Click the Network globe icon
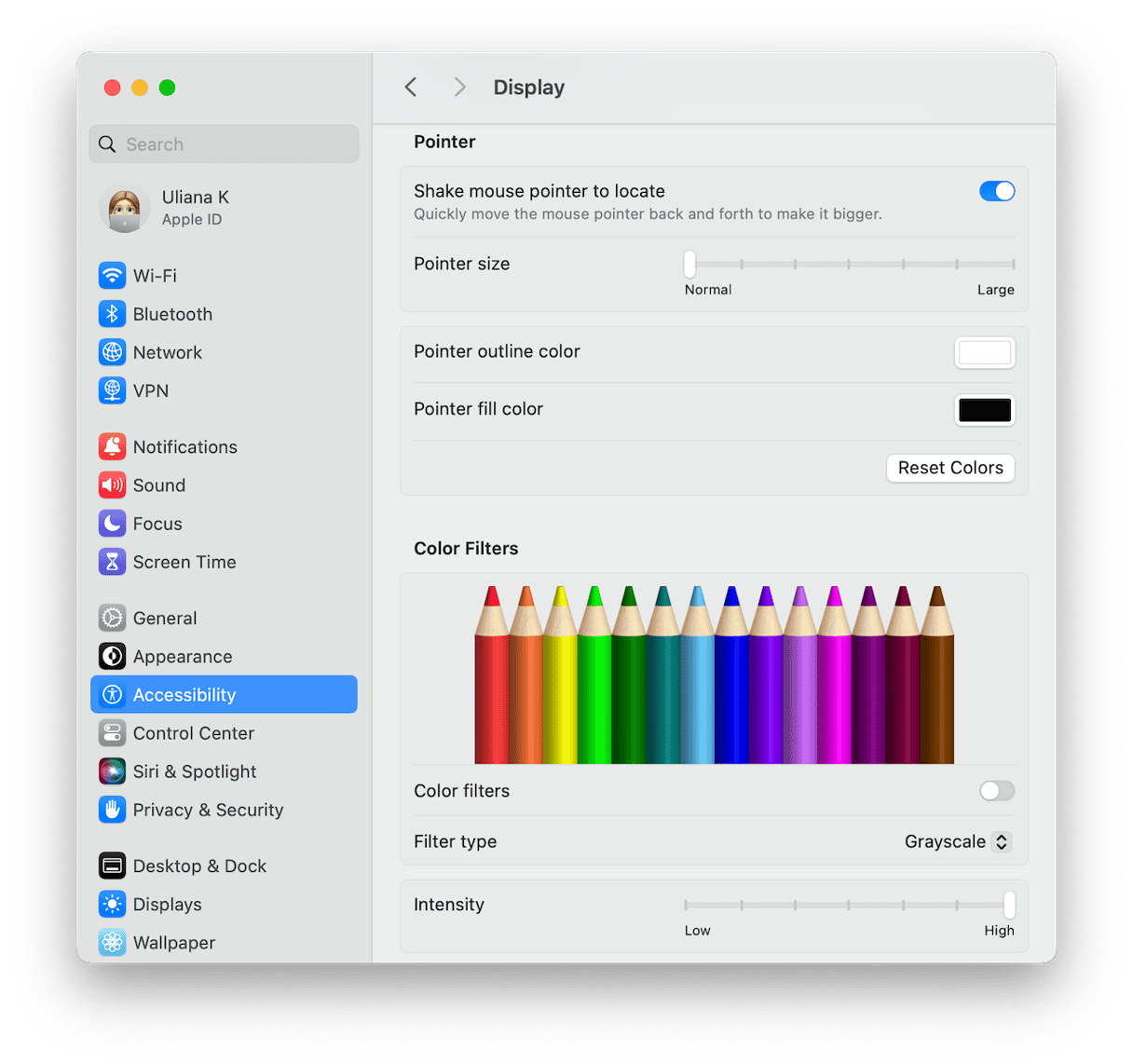Screen dimensions: 1133x1064 tap(112, 352)
